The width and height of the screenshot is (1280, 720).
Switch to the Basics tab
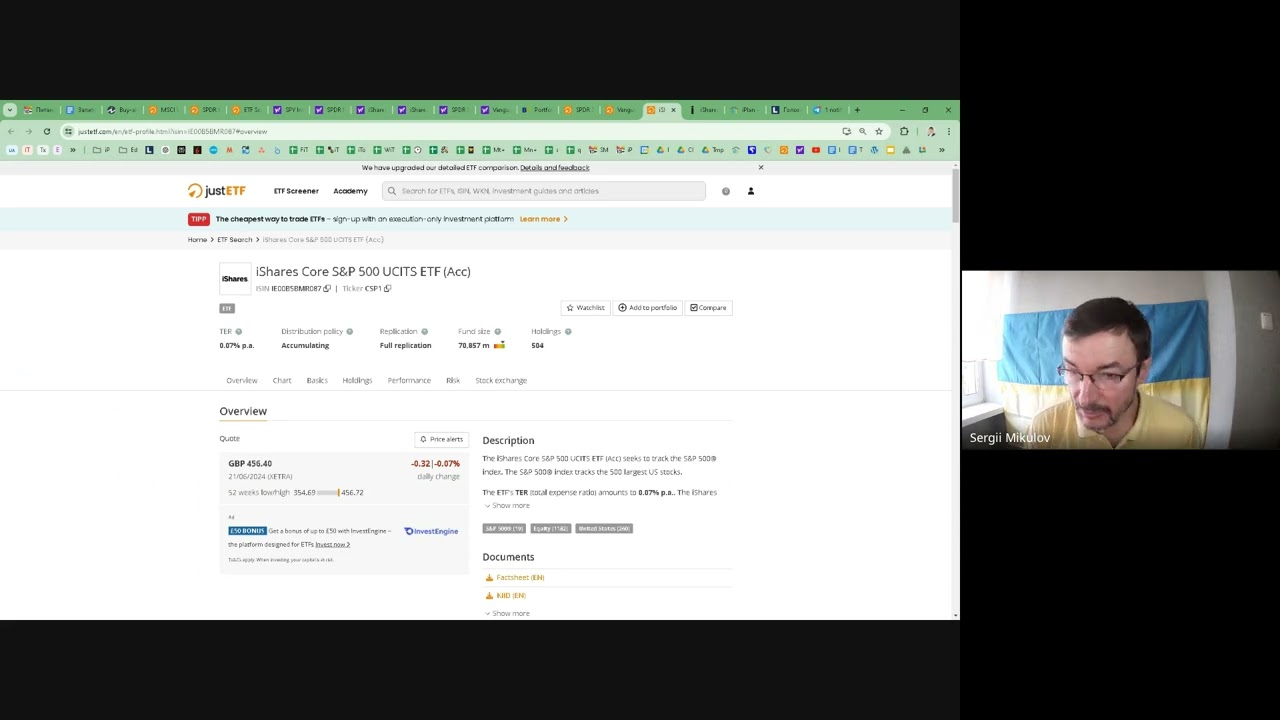click(317, 381)
